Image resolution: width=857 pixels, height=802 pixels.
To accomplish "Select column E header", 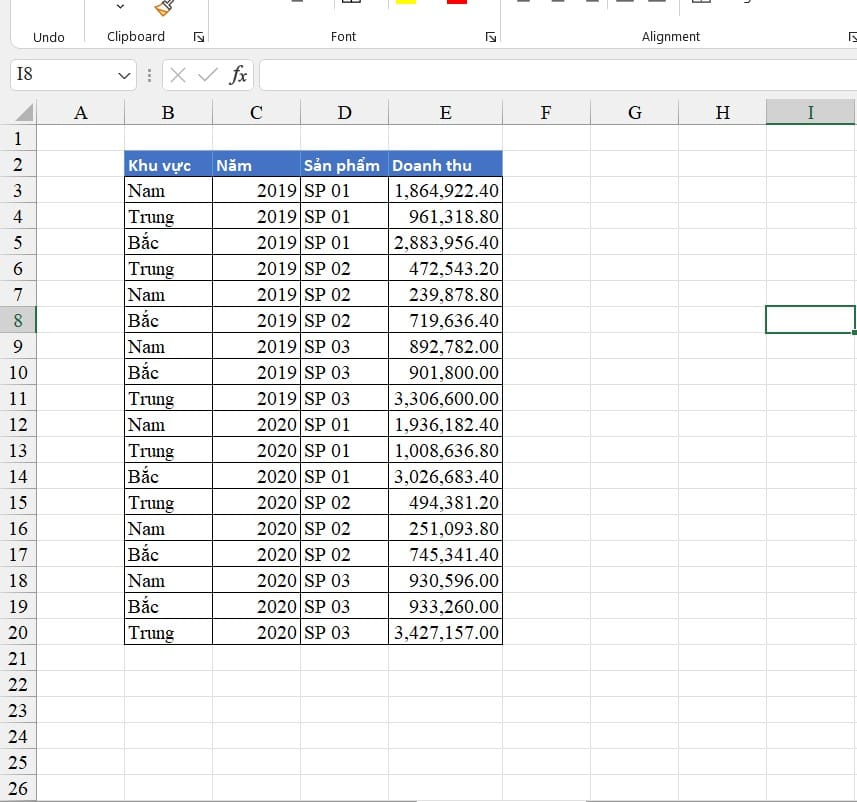I will [x=445, y=113].
